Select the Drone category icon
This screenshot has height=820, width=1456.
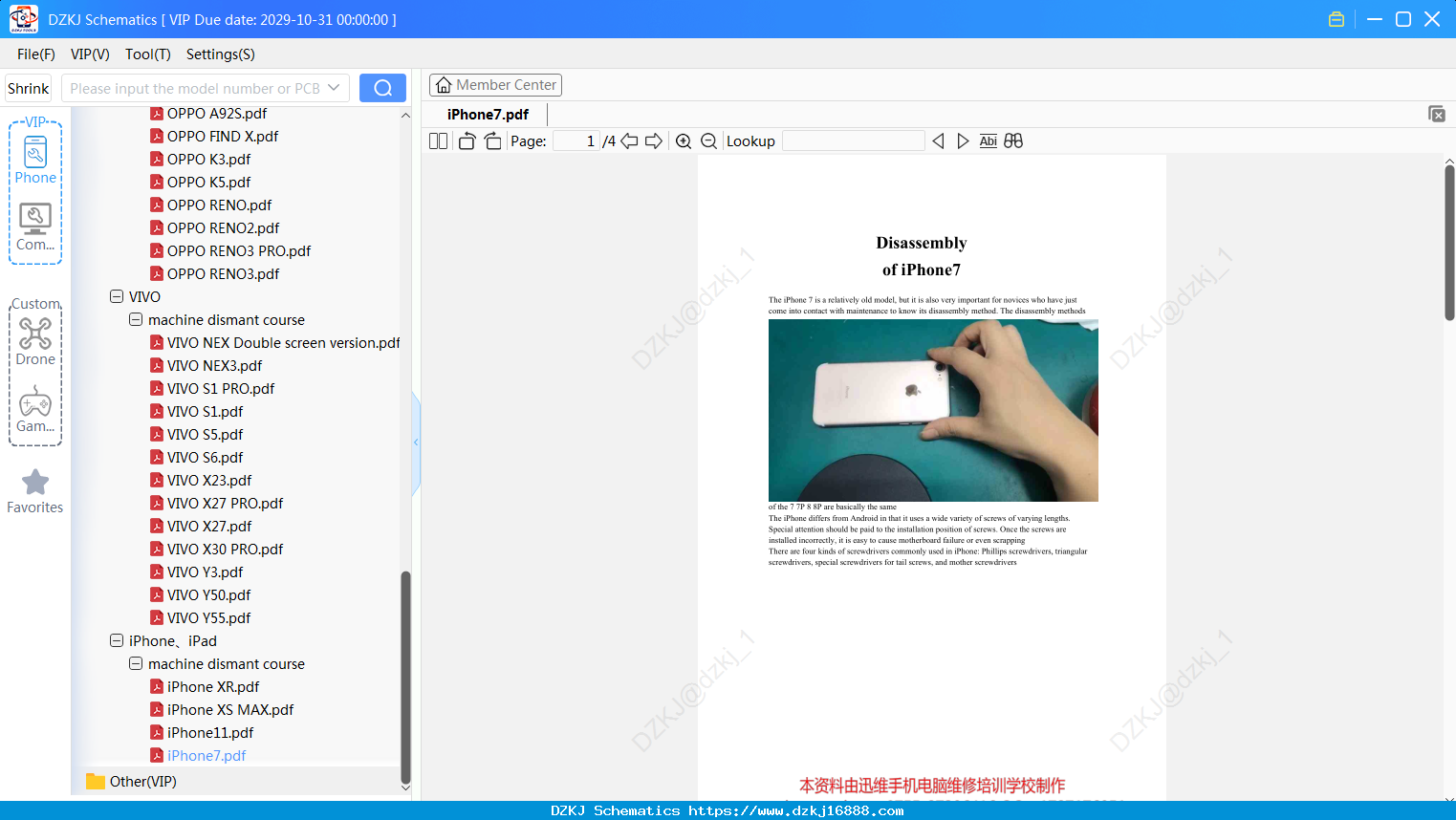pos(35,341)
